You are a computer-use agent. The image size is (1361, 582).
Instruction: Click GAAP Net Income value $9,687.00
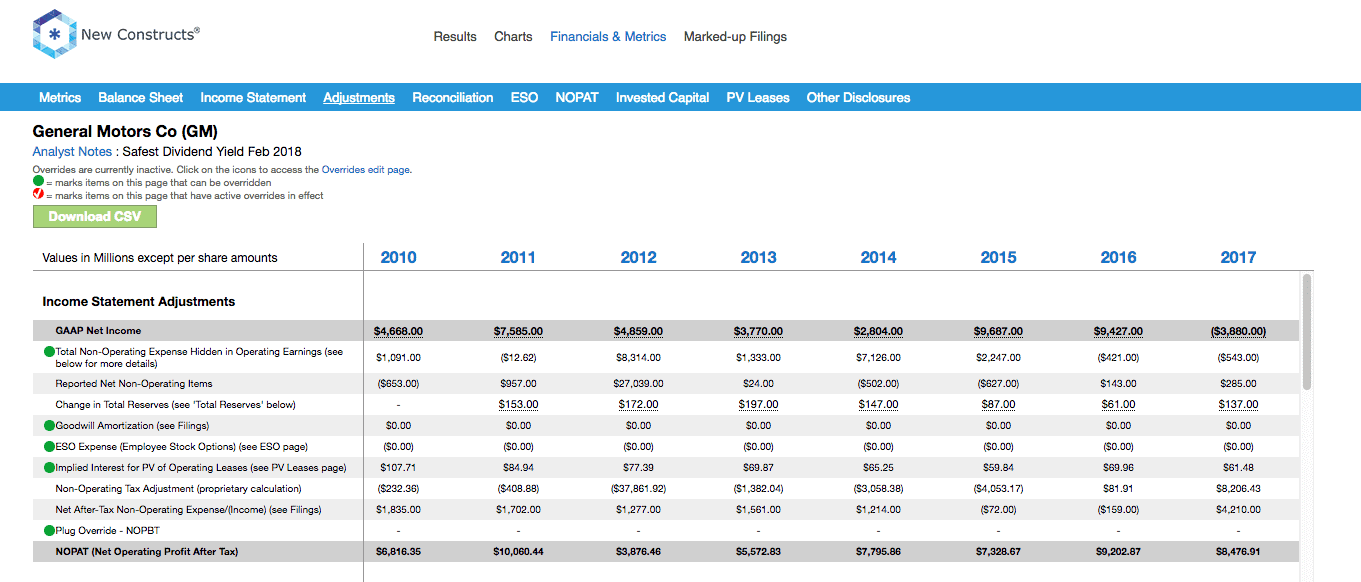click(998, 331)
